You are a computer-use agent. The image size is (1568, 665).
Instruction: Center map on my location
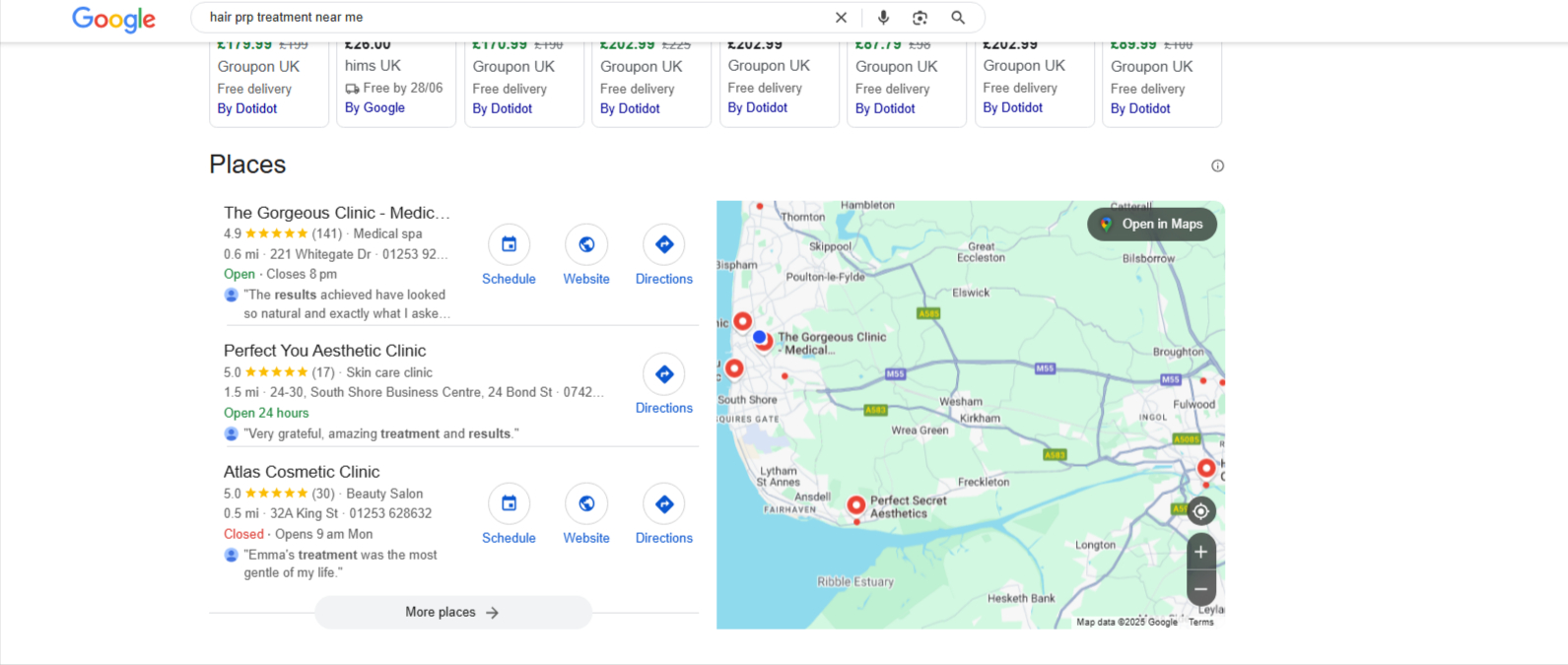pos(1200,511)
